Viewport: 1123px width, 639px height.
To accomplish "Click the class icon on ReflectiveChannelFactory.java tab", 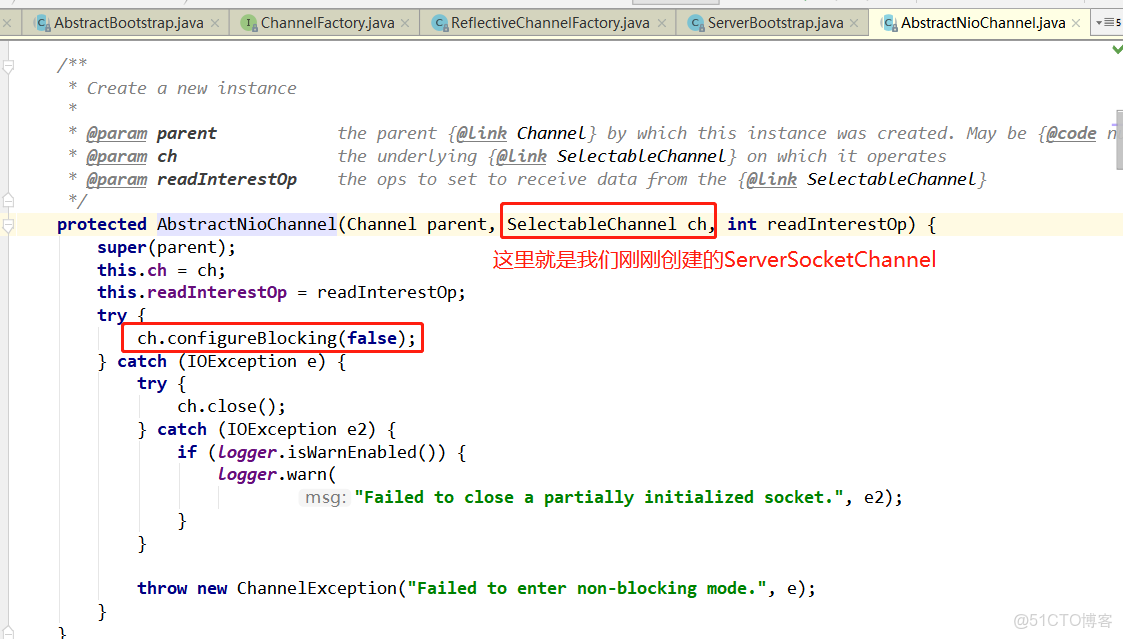I will pyautogui.click(x=440, y=24).
